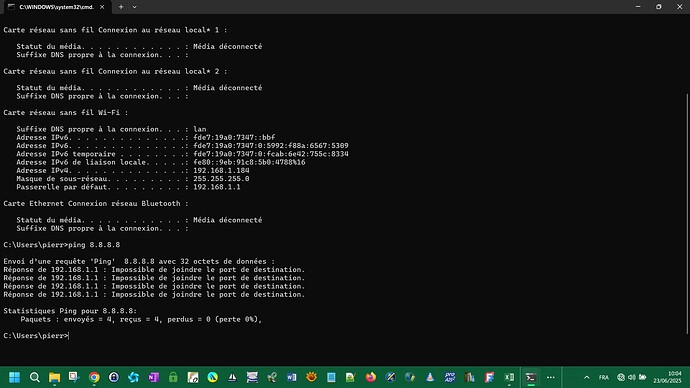Select the C:\WINDOWS\system32\cmd tab

click(x=56, y=7)
